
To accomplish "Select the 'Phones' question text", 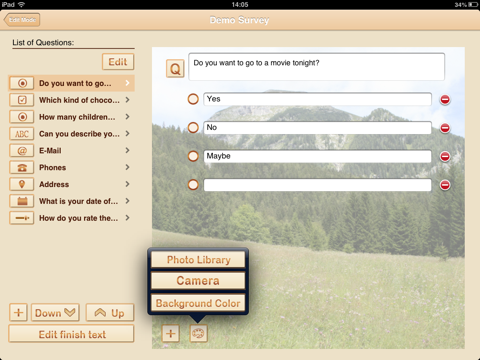I will pos(52,167).
